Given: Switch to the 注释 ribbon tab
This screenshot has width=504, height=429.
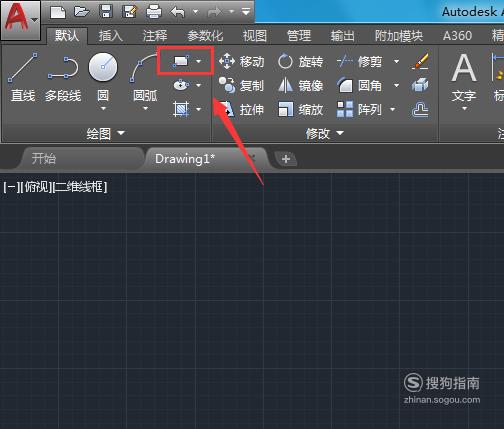Looking at the screenshot, I should coord(155,36).
